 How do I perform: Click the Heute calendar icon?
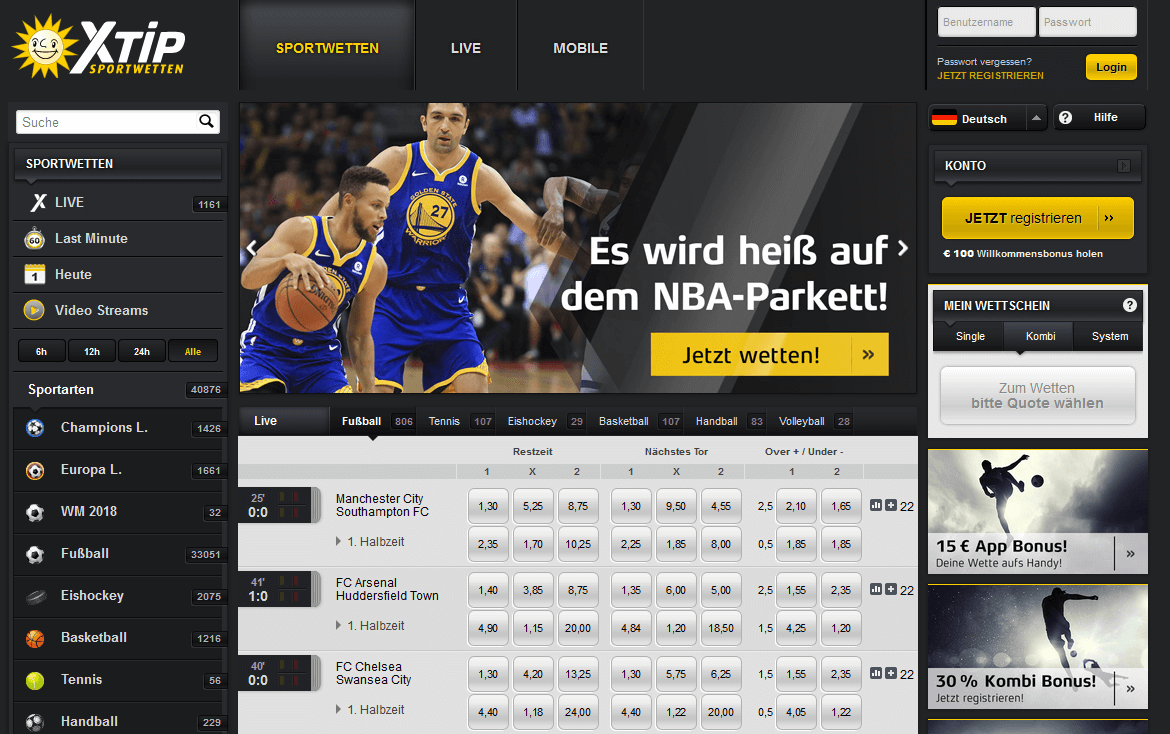coord(34,275)
